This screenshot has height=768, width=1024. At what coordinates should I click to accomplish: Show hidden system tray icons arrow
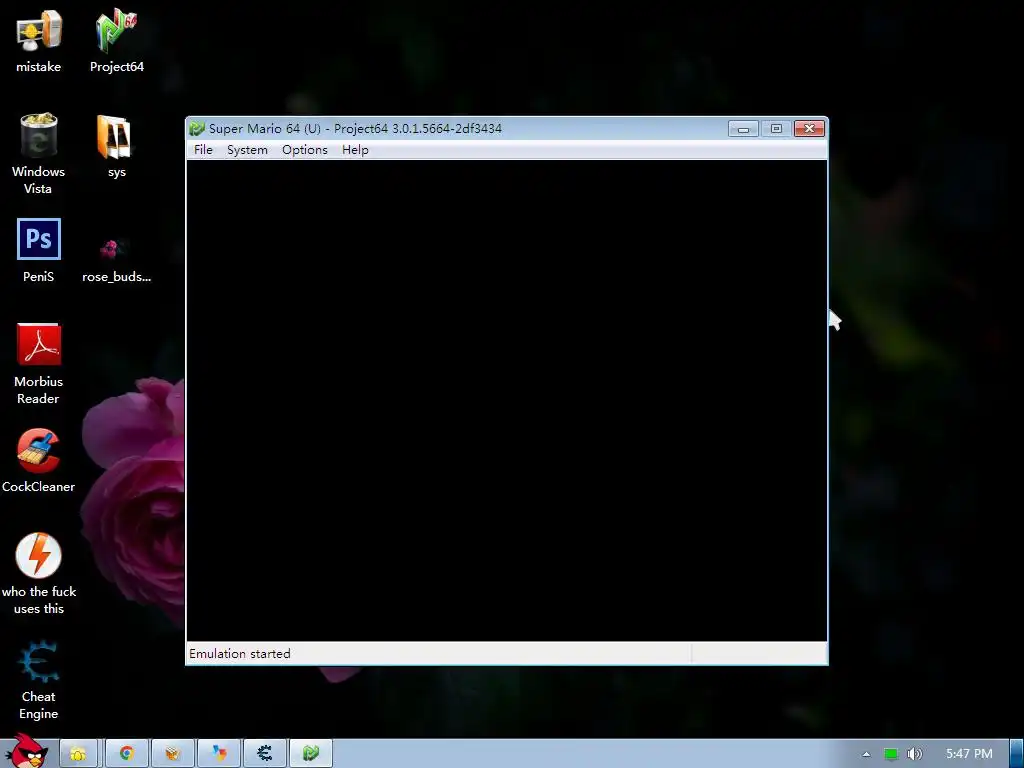click(866, 754)
